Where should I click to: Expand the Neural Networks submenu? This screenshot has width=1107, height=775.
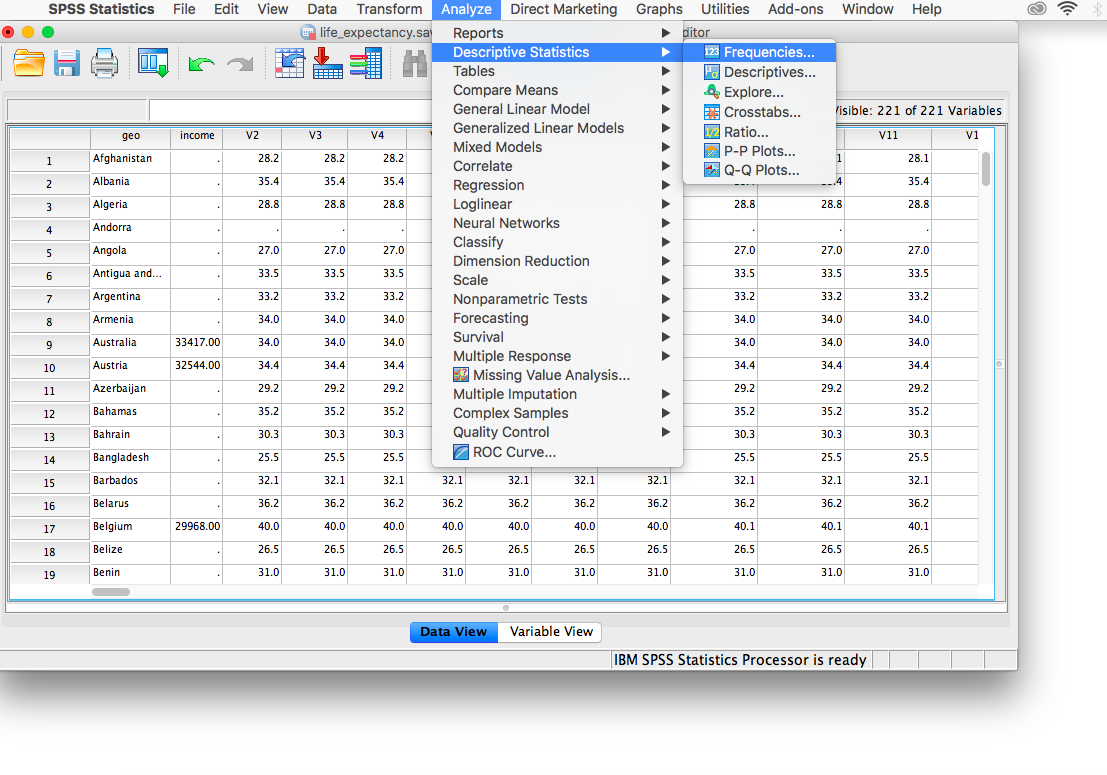click(557, 224)
